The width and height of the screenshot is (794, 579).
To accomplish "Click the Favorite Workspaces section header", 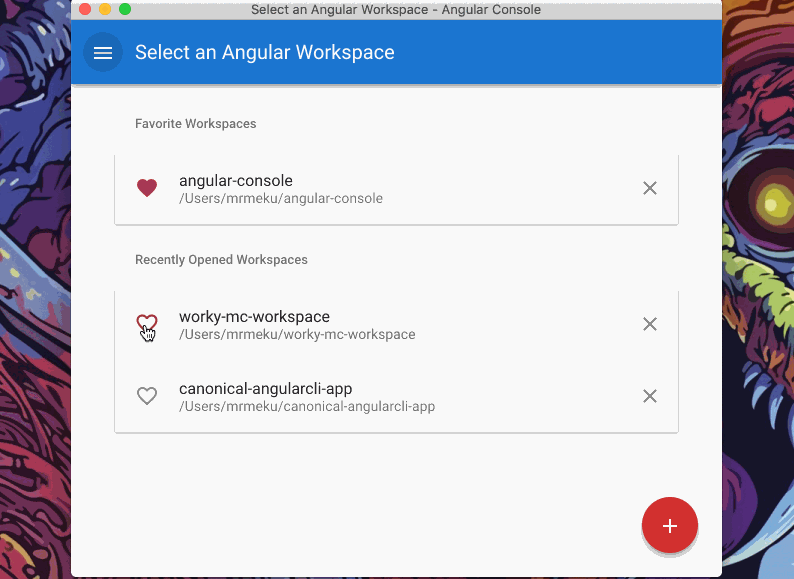I will click(x=196, y=124).
